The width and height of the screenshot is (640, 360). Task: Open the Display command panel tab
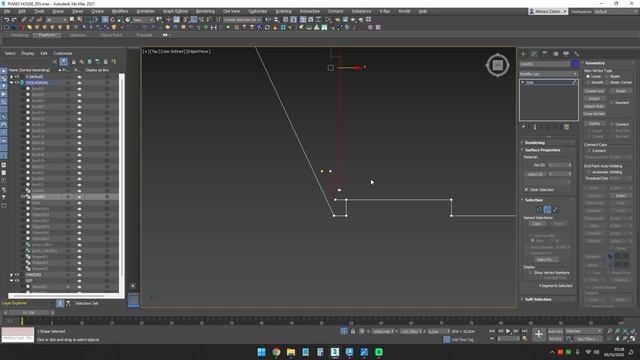pyautogui.click(x=566, y=54)
